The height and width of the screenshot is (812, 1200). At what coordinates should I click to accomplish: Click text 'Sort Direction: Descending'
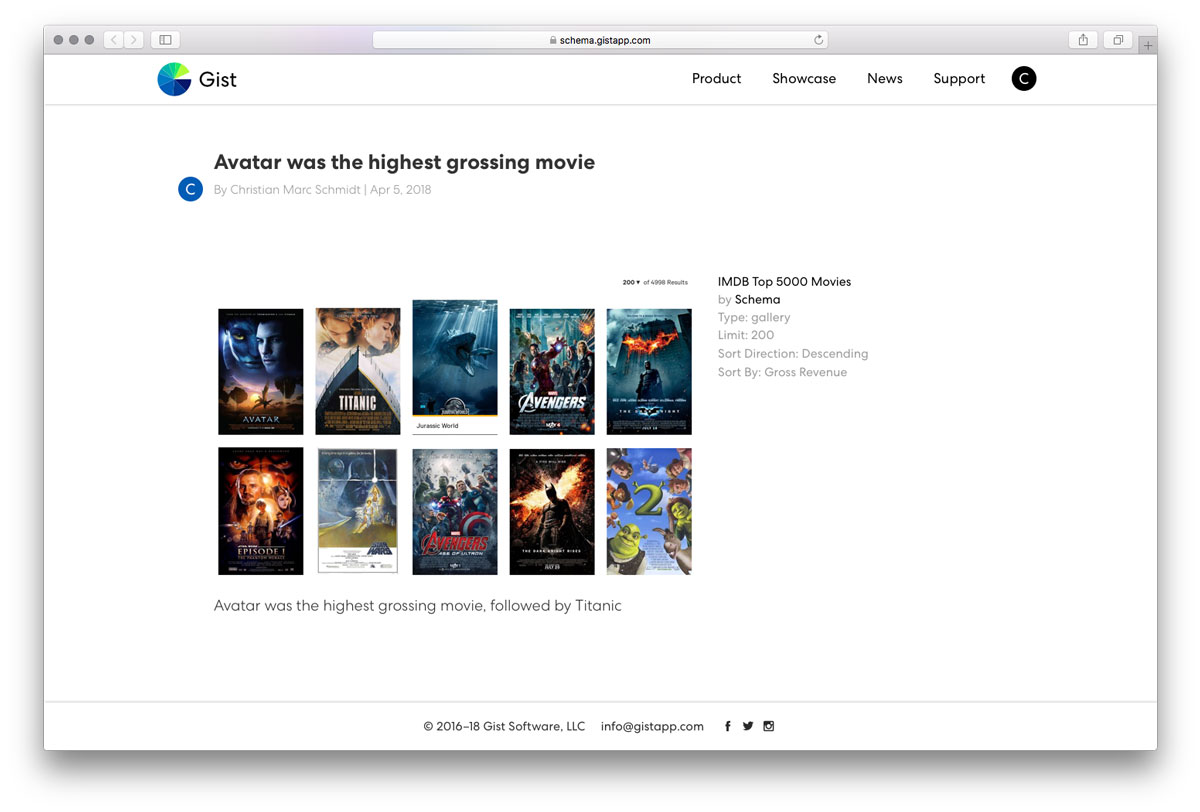[793, 353]
